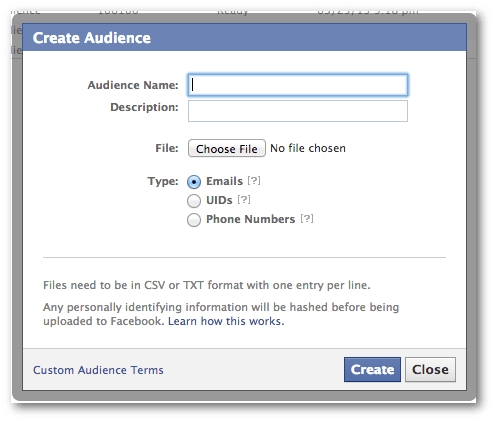Click the 'Description:' field label
The image size is (495, 422).
(x=144, y=107)
